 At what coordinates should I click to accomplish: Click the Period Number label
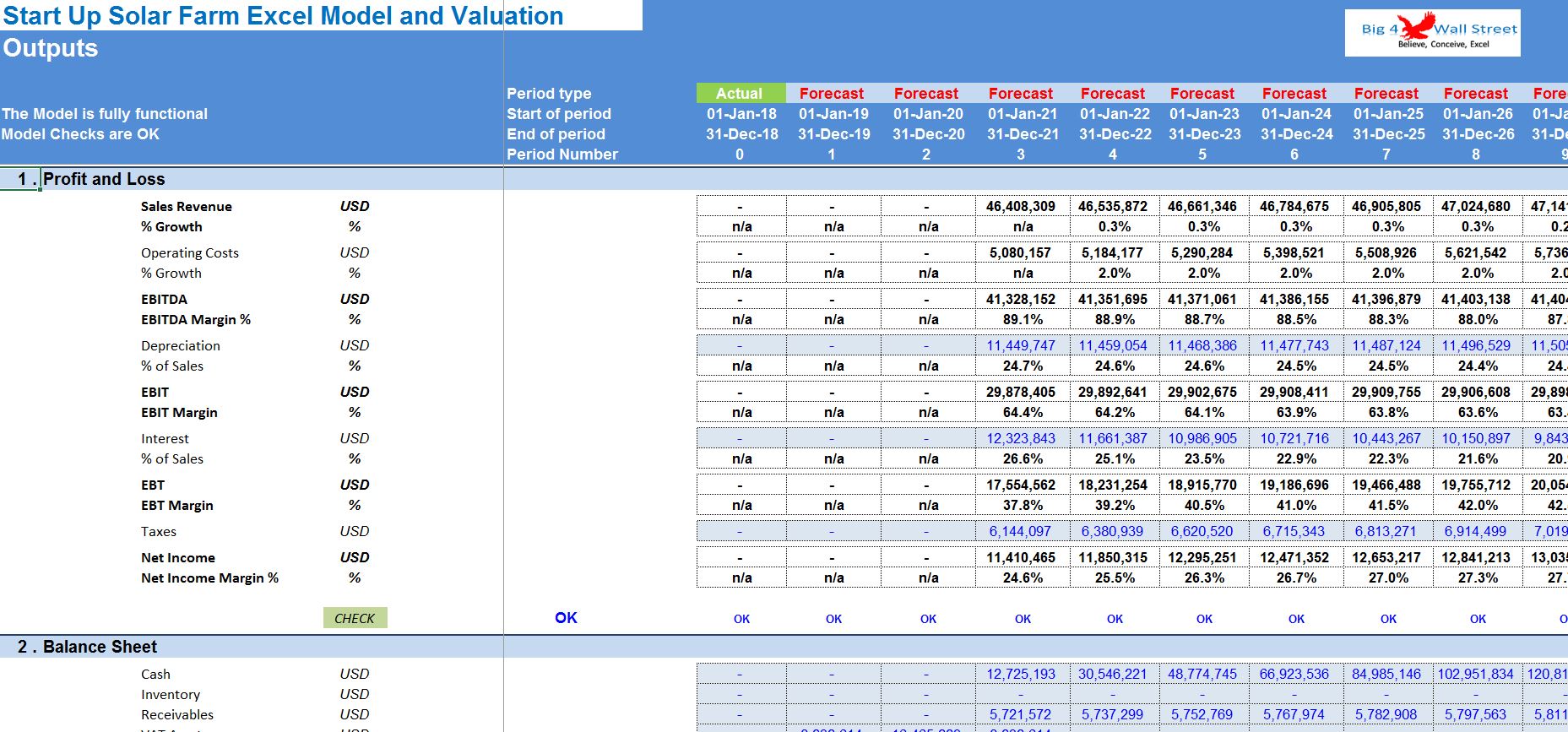[x=562, y=154]
